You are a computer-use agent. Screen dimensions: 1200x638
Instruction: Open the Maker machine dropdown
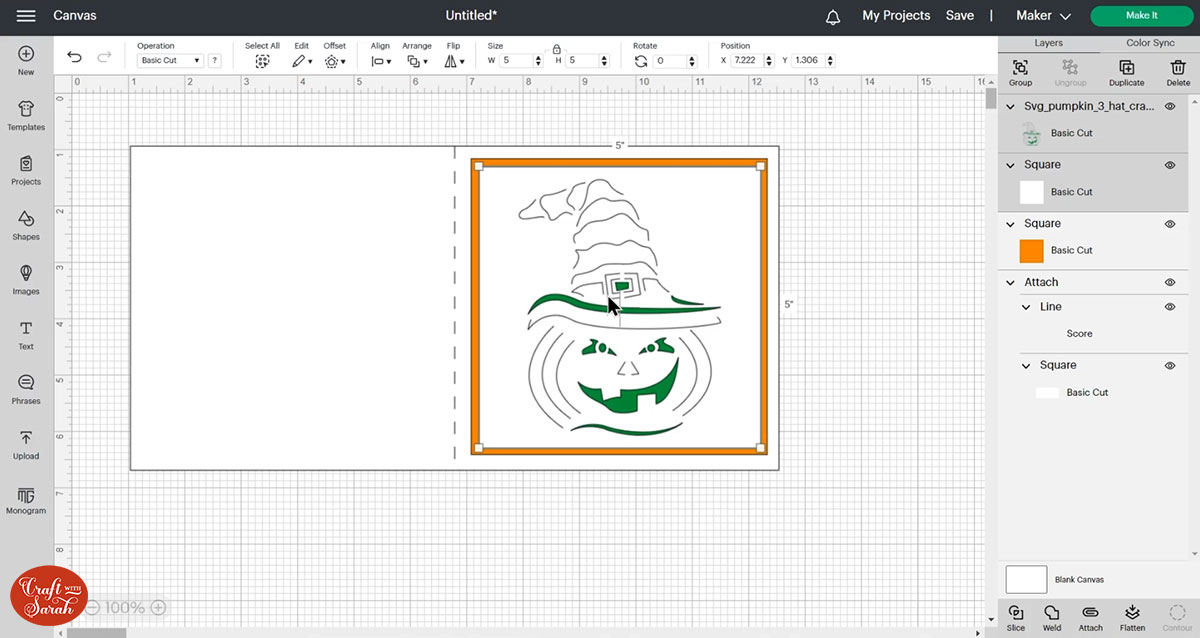point(1043,16)
